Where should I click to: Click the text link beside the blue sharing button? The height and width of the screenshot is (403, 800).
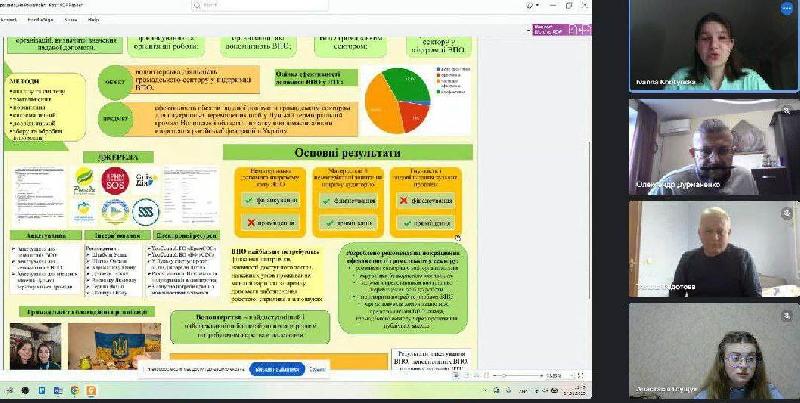click(x=317, y=369)
